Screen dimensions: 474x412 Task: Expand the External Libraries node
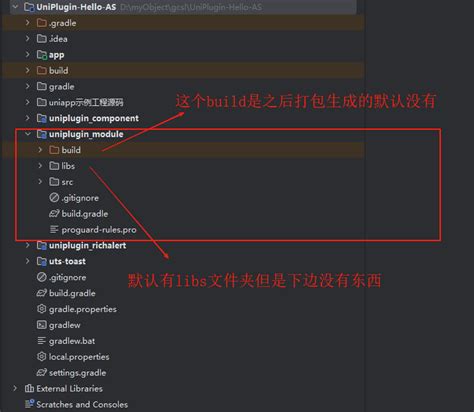click(x=15, y=388)
